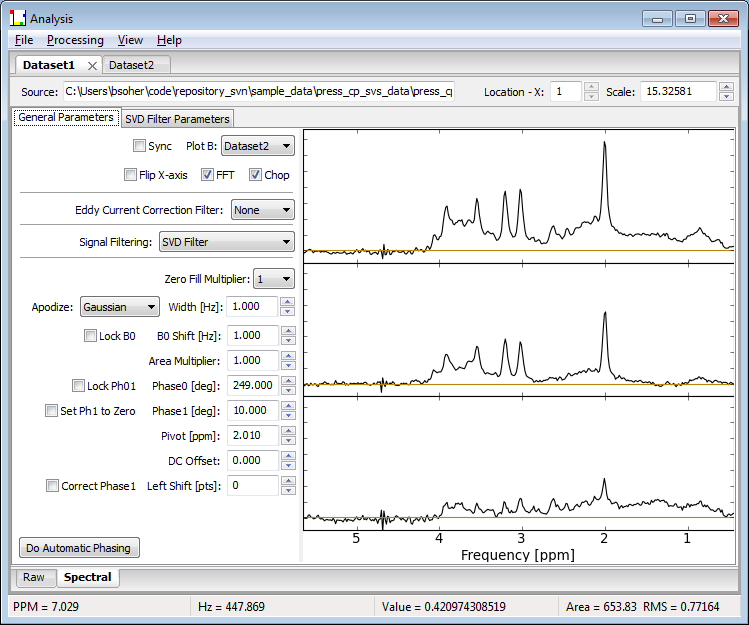Click the Location X value field

[x=566, y=91]
